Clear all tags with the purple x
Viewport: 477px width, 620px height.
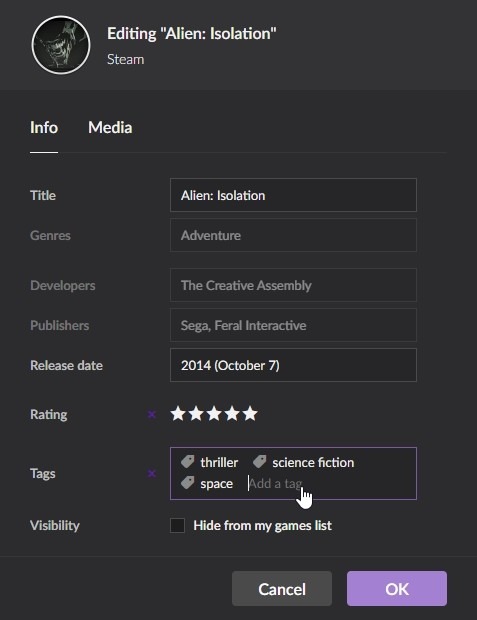pos(151,473)
